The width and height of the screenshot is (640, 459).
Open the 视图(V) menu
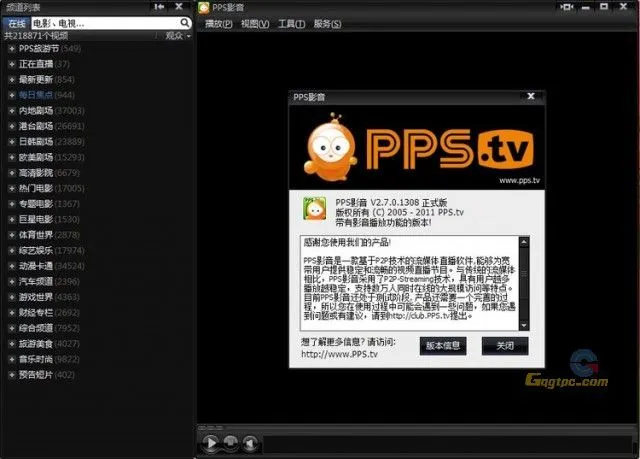pos(255,24)
